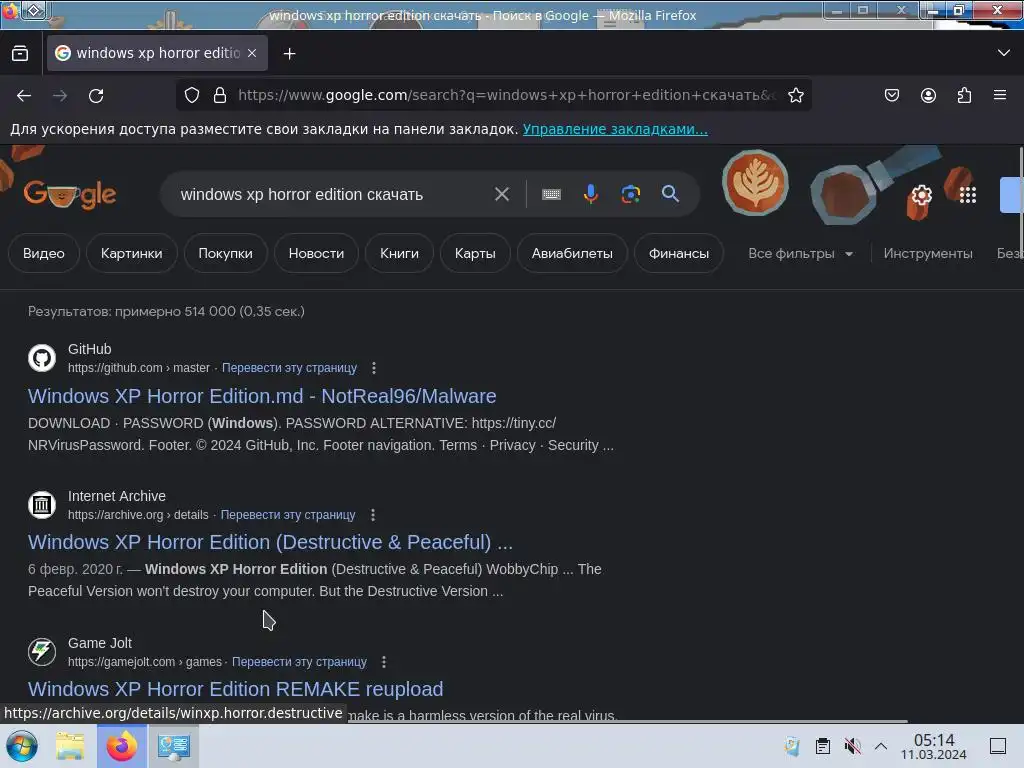This screenshot has height=768, width=1024.
Task: Click the Game Jolt favicon icon
Action: point(42,652)
